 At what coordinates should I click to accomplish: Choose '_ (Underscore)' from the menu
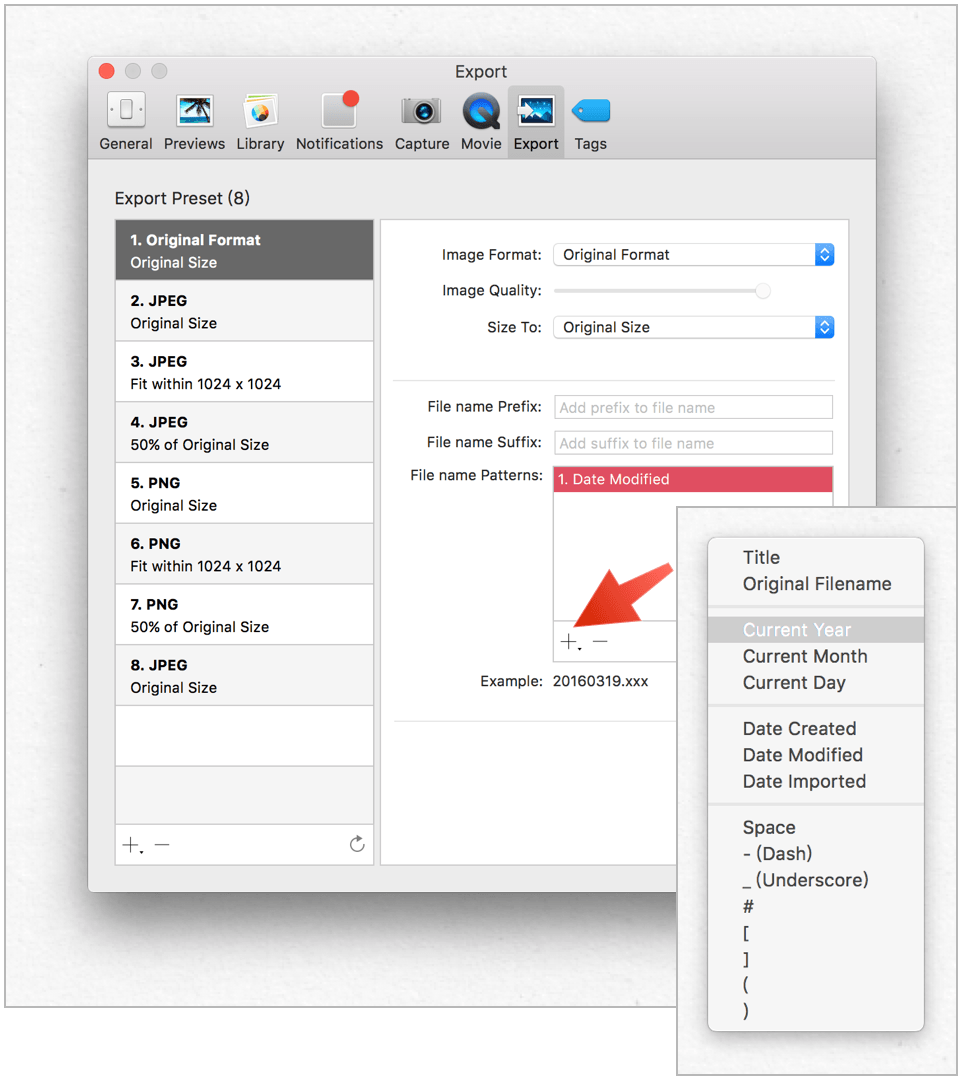[x=816, y=880]
